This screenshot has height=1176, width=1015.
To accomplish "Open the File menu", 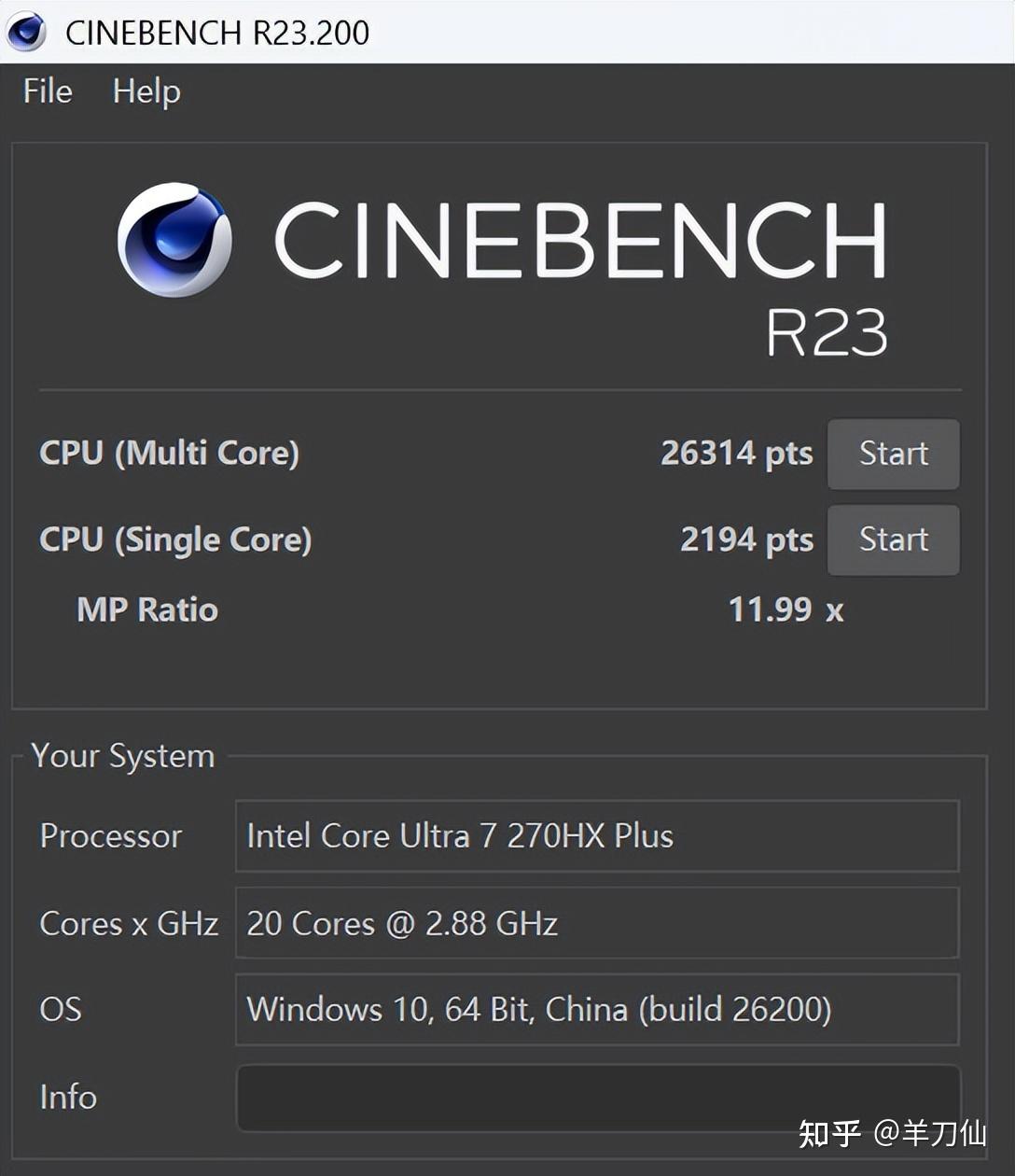I will 48,91.
